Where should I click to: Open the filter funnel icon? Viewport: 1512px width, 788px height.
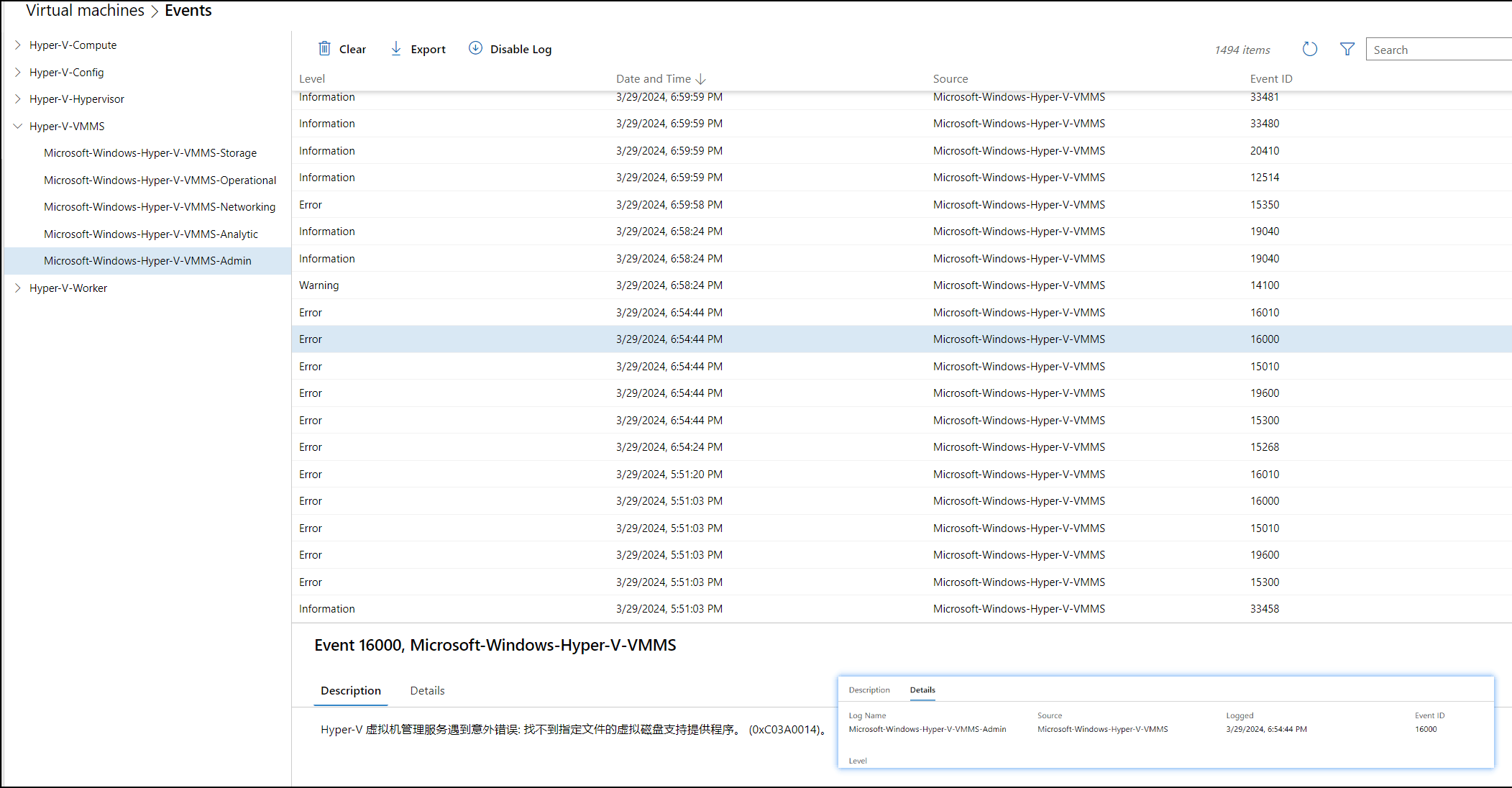(x=1347, y=49)
